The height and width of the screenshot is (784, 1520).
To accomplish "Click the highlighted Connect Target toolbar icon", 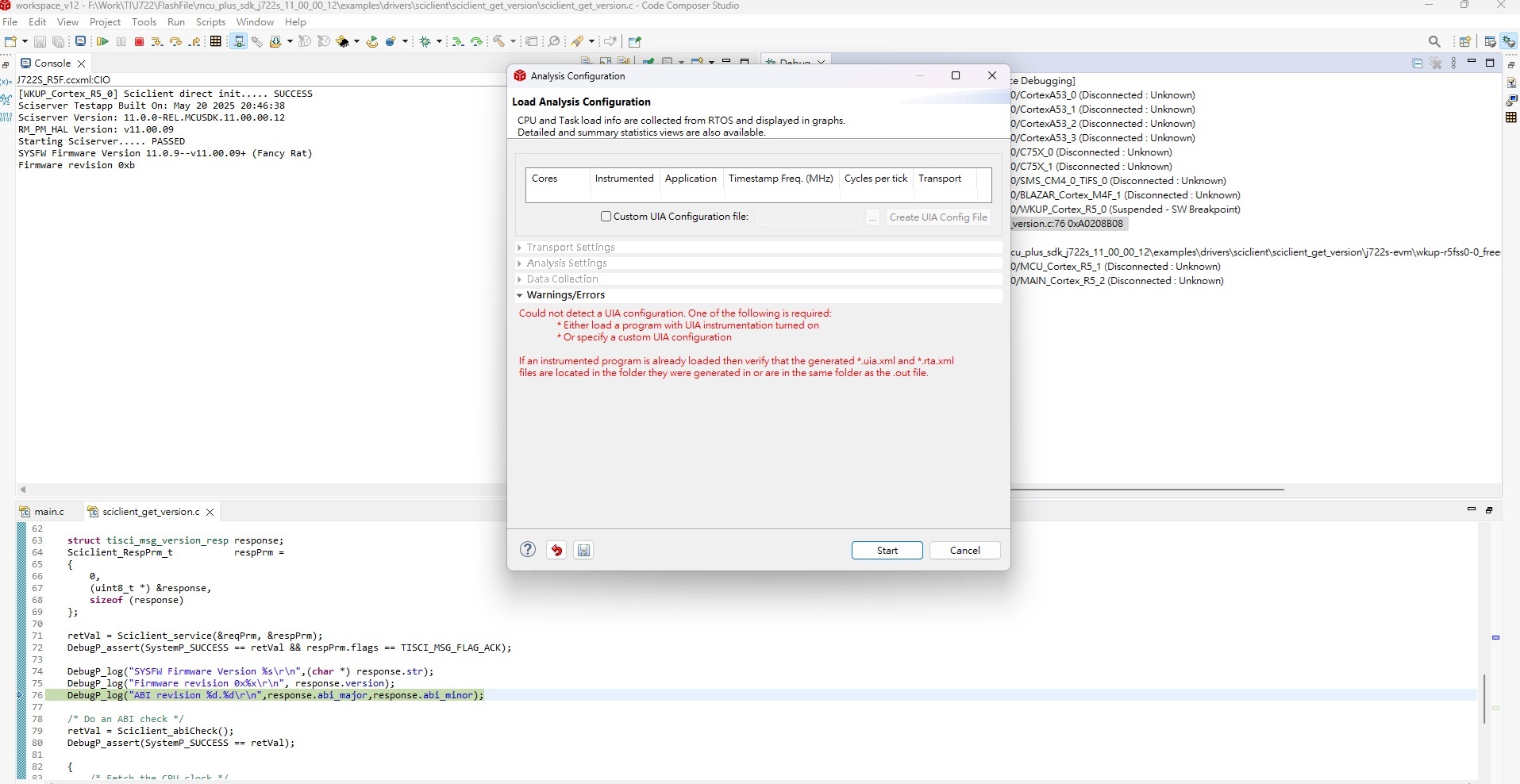I will (238, 41).
